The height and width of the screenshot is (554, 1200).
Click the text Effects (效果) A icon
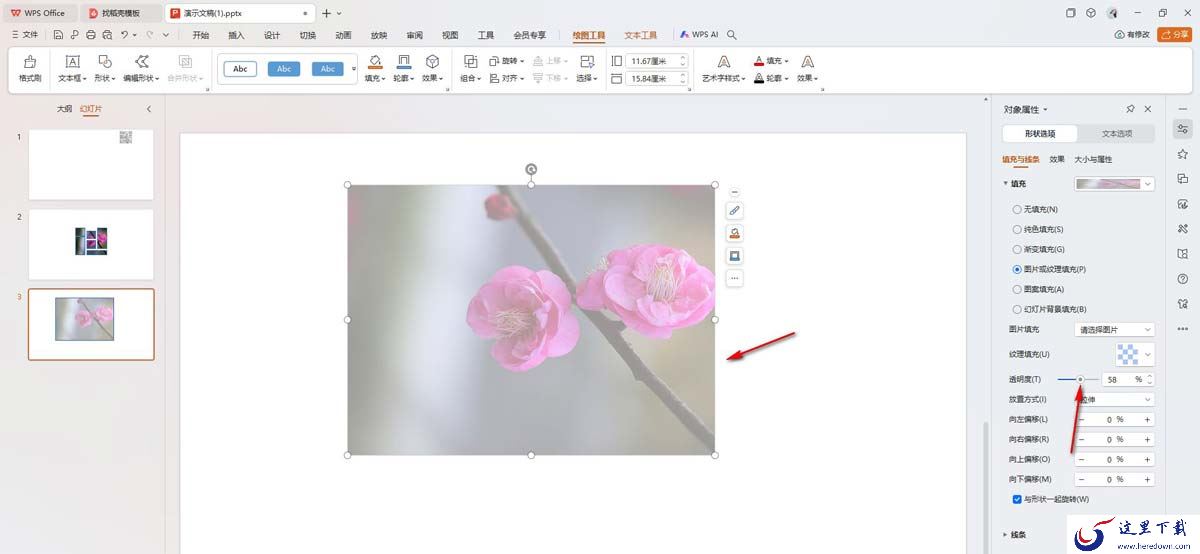coord(807,62)
